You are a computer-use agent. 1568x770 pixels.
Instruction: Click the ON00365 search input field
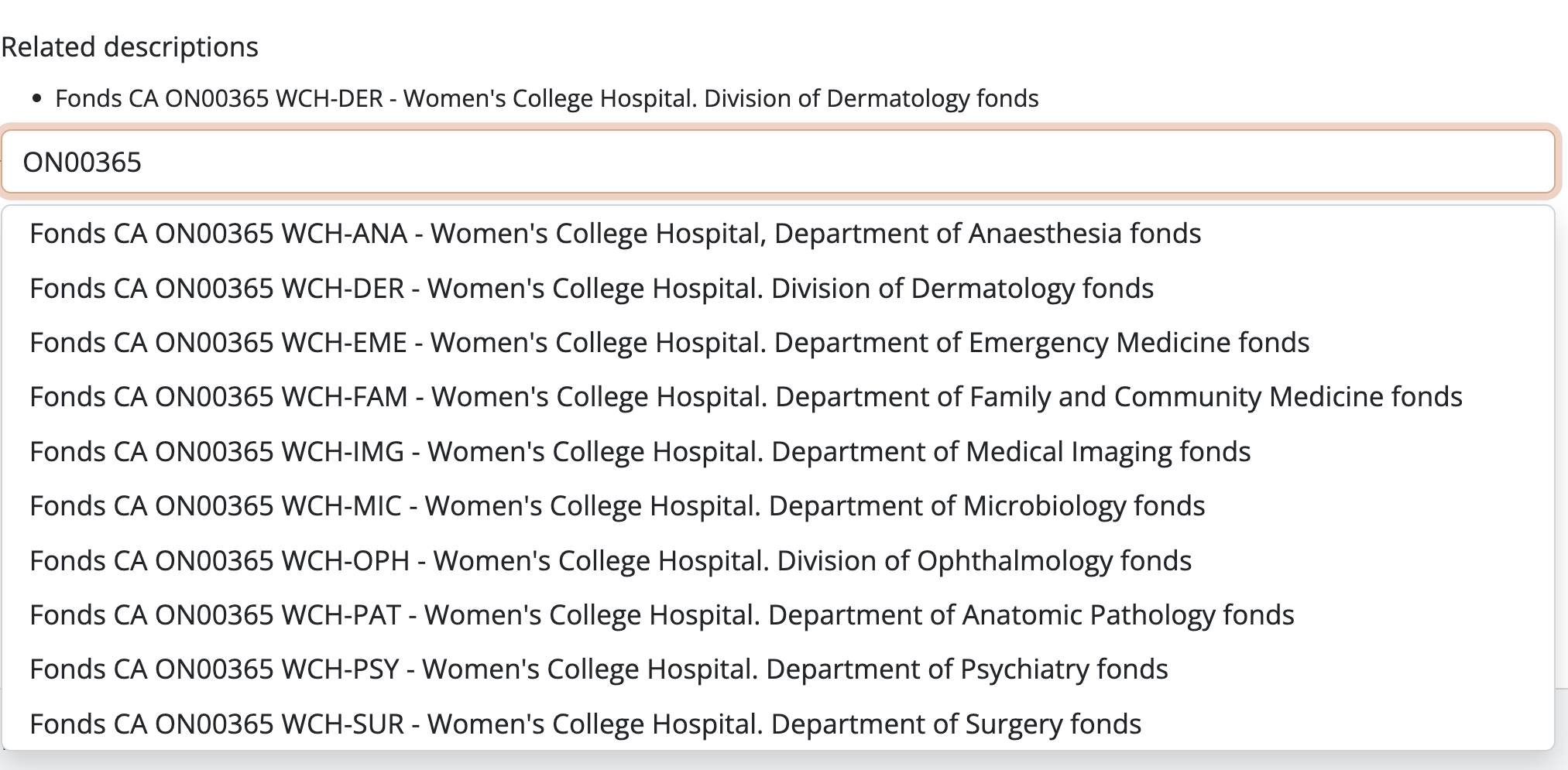pos(777,162)
